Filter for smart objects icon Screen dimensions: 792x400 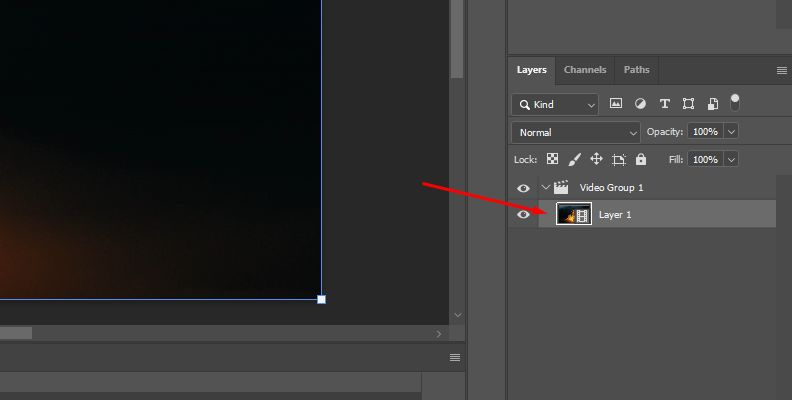[713, 104]
